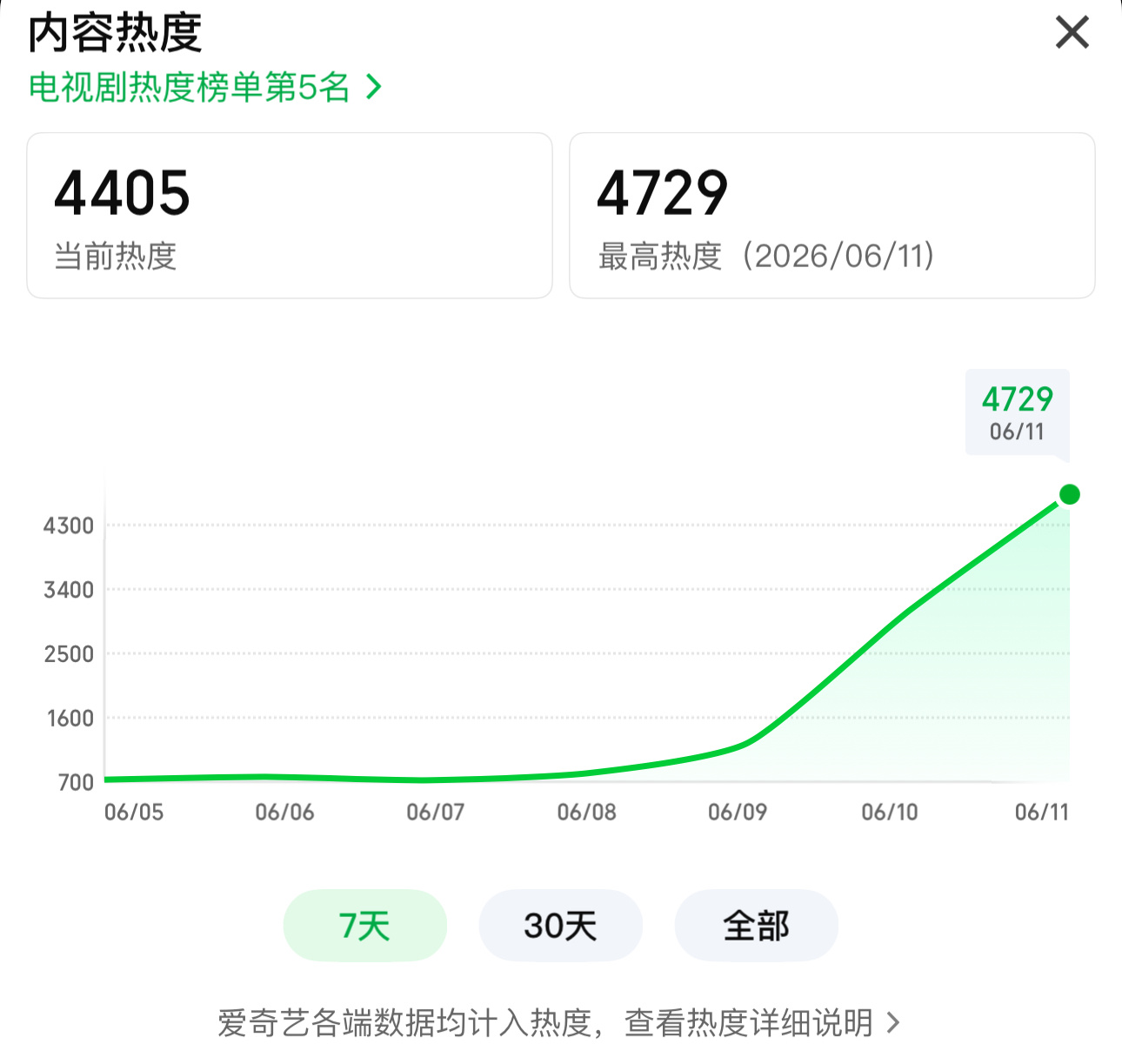Viewport: 1122px width, 1064px height.
Task: Click the 1600 y-axis value
Action: [70, 719]
